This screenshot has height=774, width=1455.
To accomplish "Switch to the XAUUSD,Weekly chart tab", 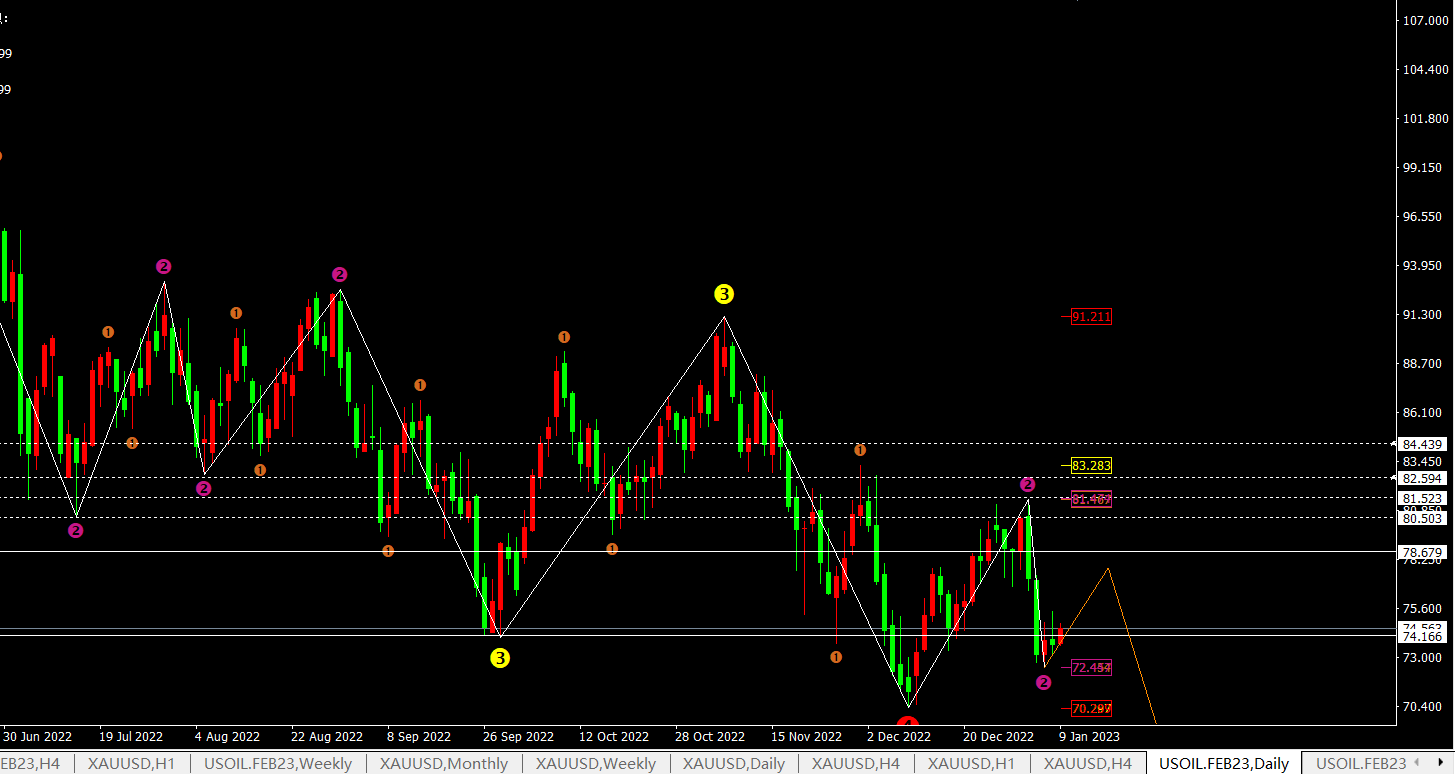I will coord(596,763).
